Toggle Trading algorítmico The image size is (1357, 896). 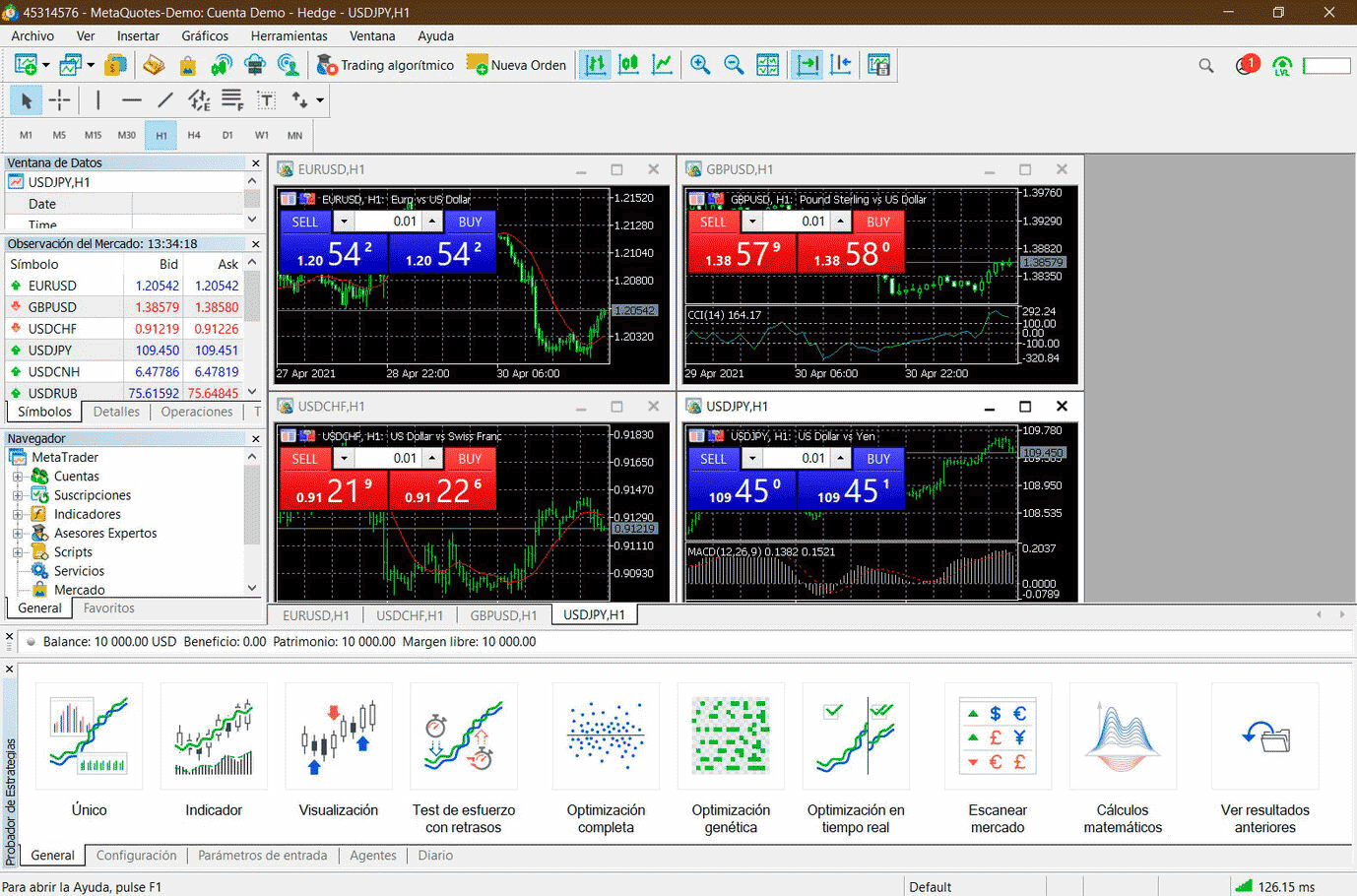click(385, 65)
